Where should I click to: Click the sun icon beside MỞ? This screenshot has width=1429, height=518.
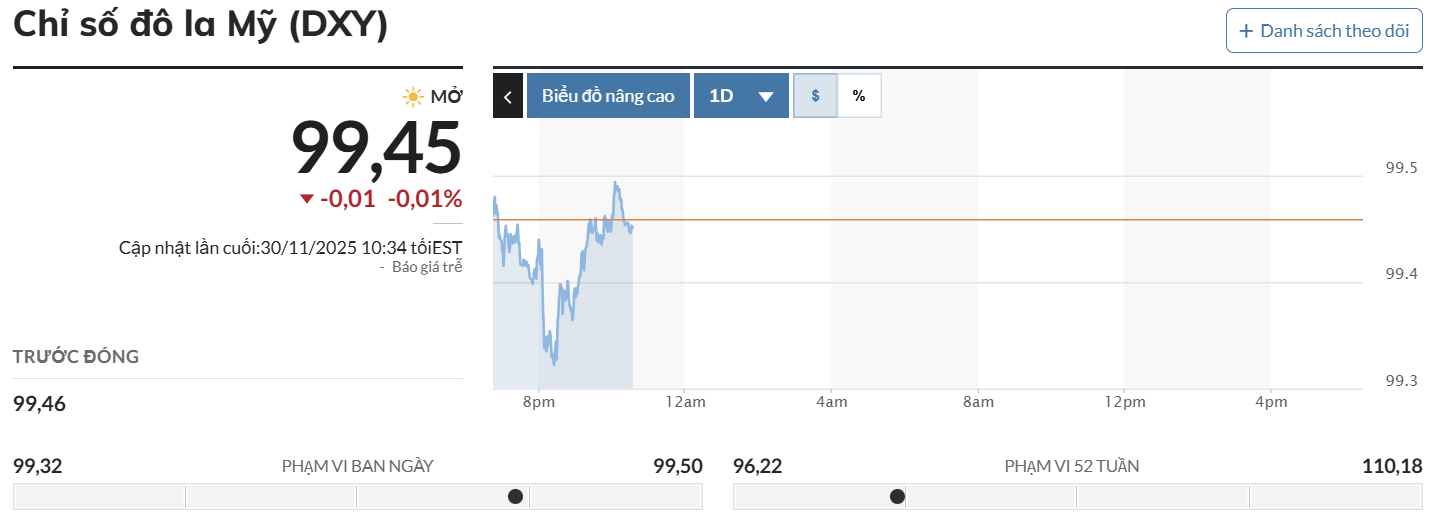point(413,97)
